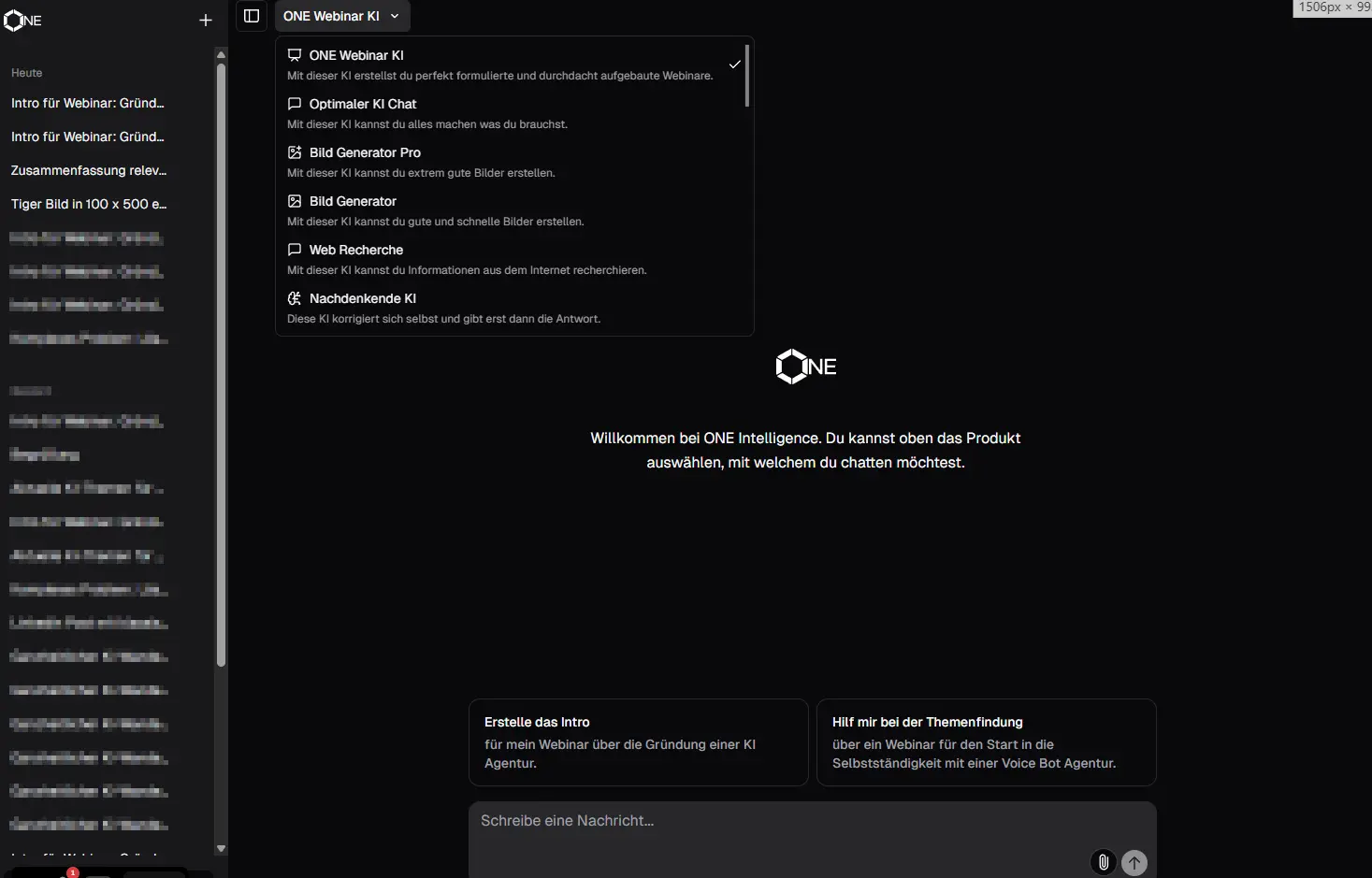Screen dimensions: 1372x878
Task: Toggle the sidebar panel icon
Action: (252, 16)
